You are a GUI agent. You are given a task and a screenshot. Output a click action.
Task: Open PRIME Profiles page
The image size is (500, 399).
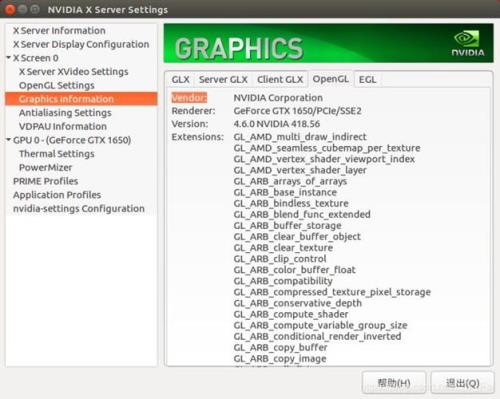(x=45, y=181)
